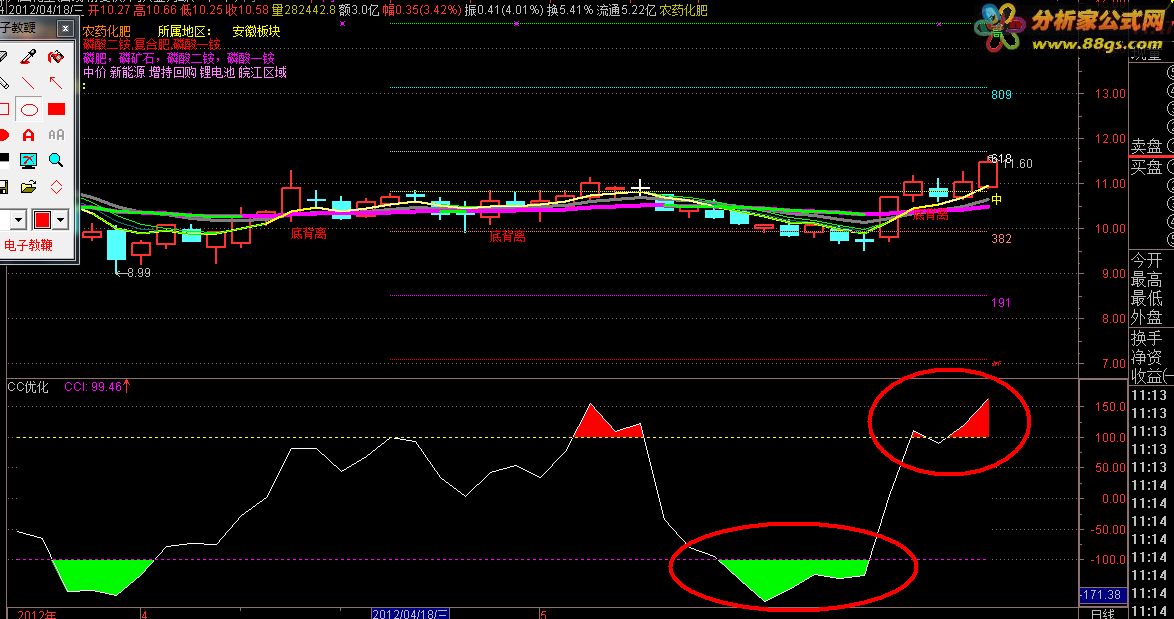Click the 150.0 CCI axis value
The image size is (1174, 619).
click(1110, 406)
